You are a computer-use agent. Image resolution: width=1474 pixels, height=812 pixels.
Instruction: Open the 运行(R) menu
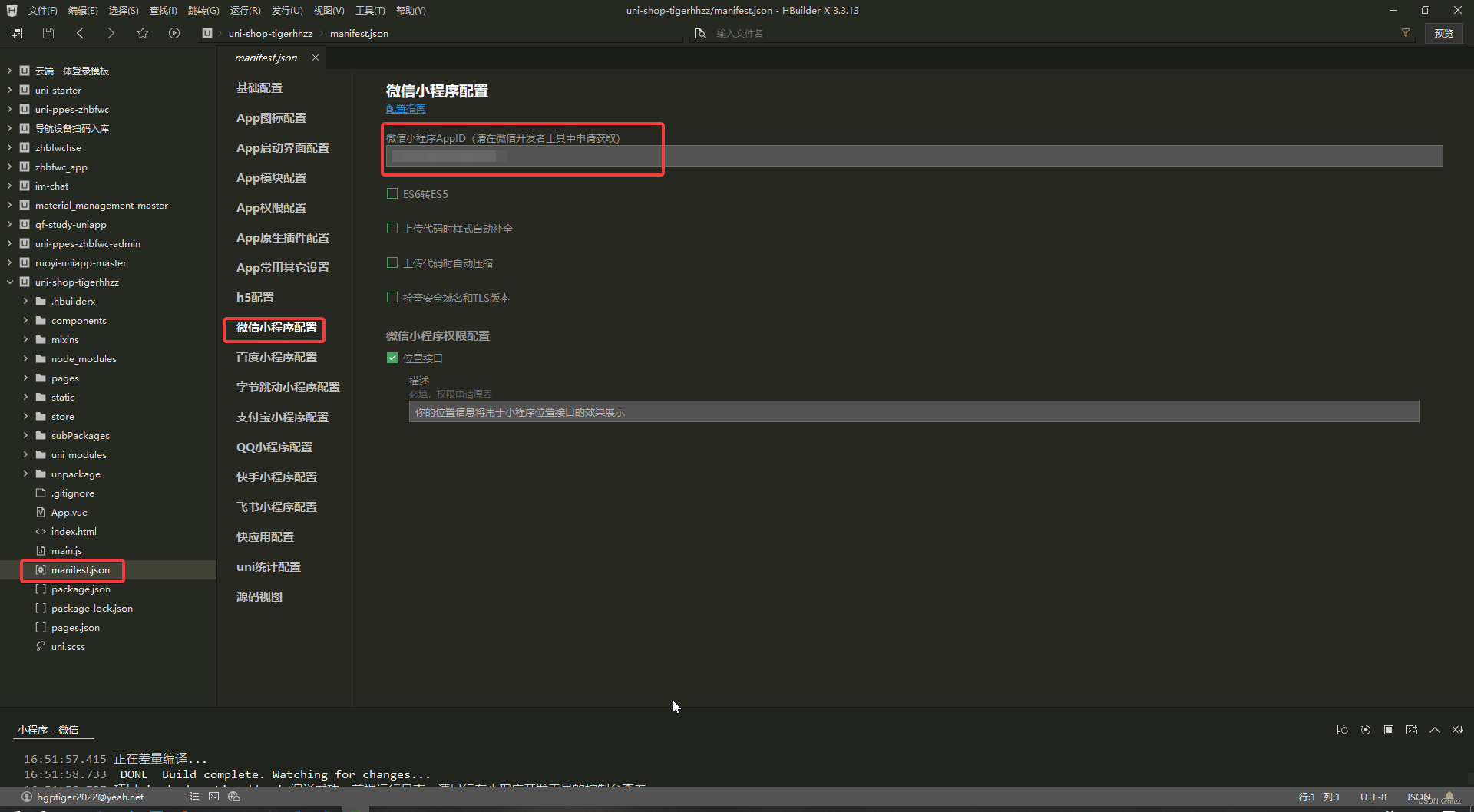click(x=245, y=10)
